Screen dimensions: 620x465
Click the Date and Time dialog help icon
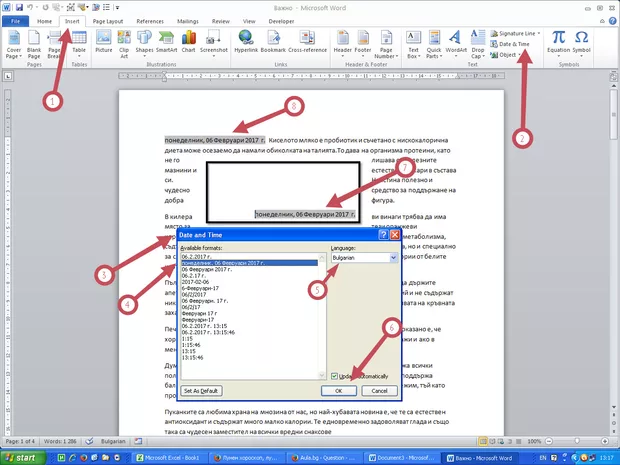(383, 235)
